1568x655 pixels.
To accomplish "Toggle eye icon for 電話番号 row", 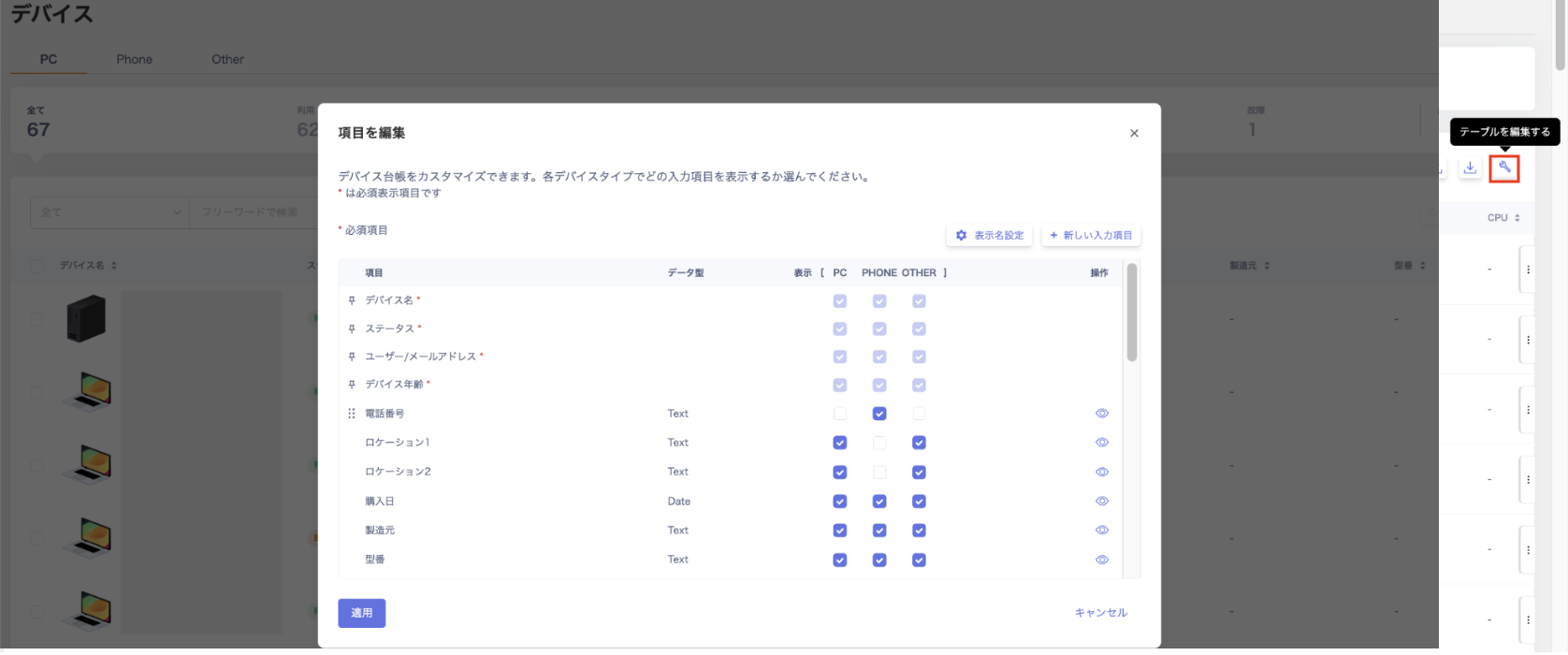I will [x=1101, y=414].
